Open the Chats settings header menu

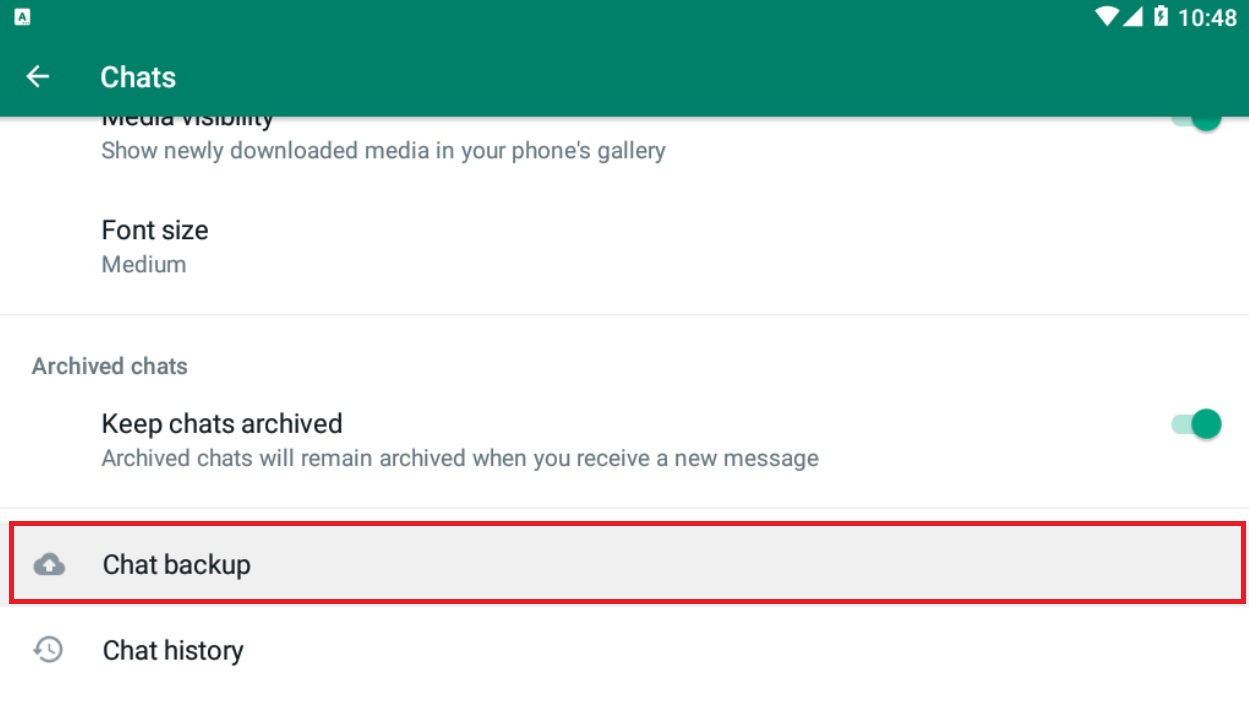tap(137, 77)
